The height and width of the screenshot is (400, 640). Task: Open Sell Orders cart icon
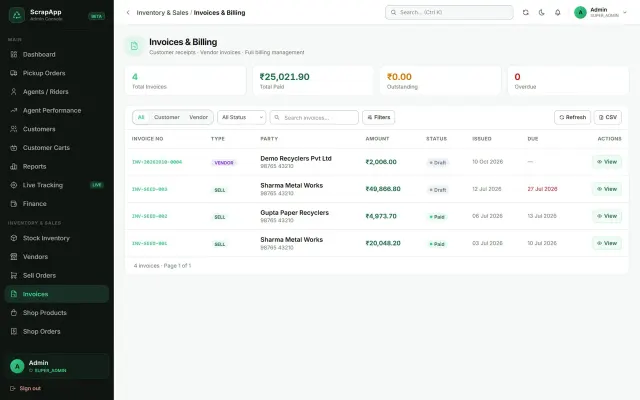pyautogui.click(x=13, y=276)
